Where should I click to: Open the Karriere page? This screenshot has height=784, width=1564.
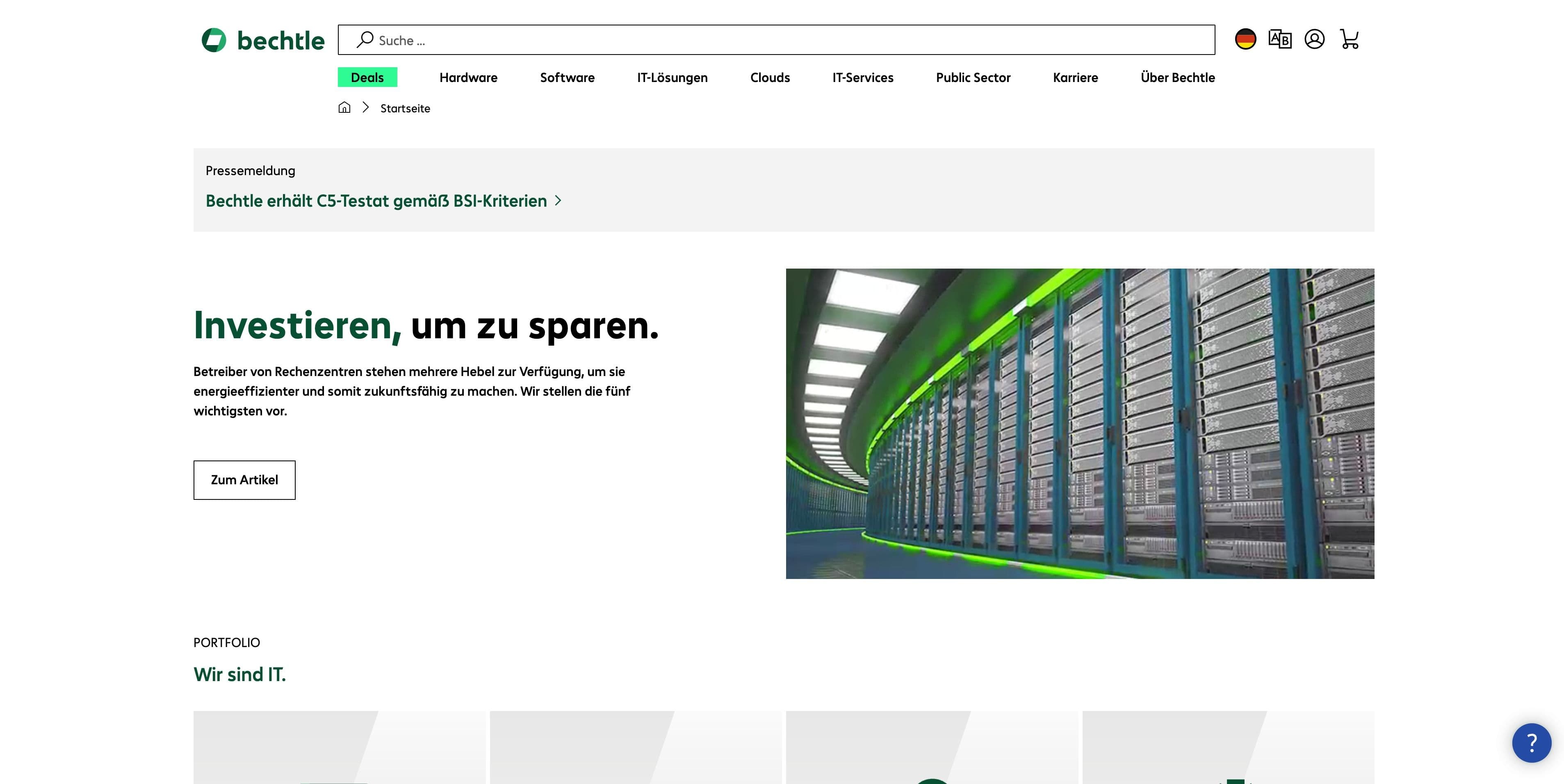pyautogui.click(x=1075, y=77)
